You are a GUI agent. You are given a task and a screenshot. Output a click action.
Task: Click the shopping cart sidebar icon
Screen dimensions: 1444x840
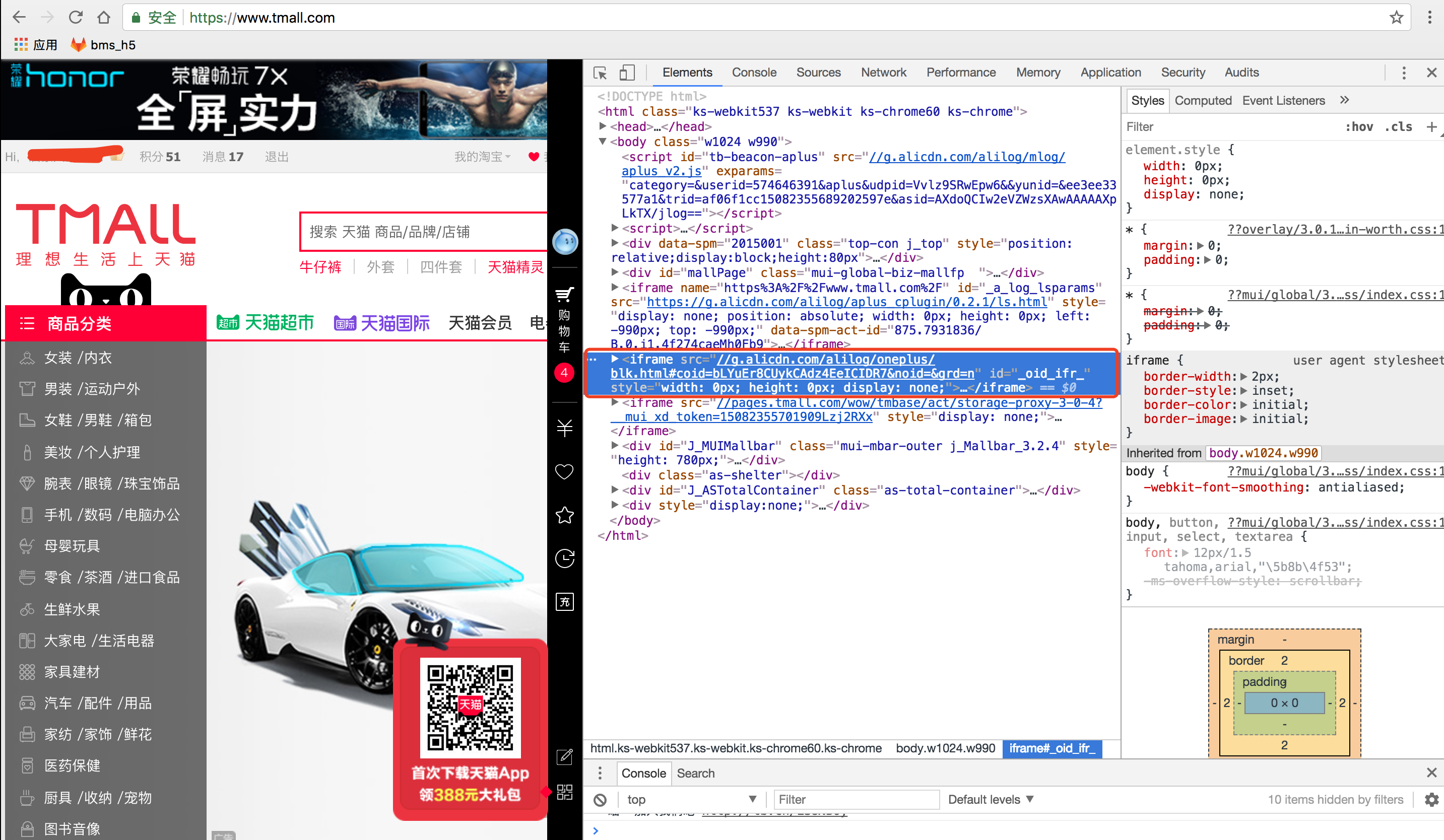coord(564,295)
